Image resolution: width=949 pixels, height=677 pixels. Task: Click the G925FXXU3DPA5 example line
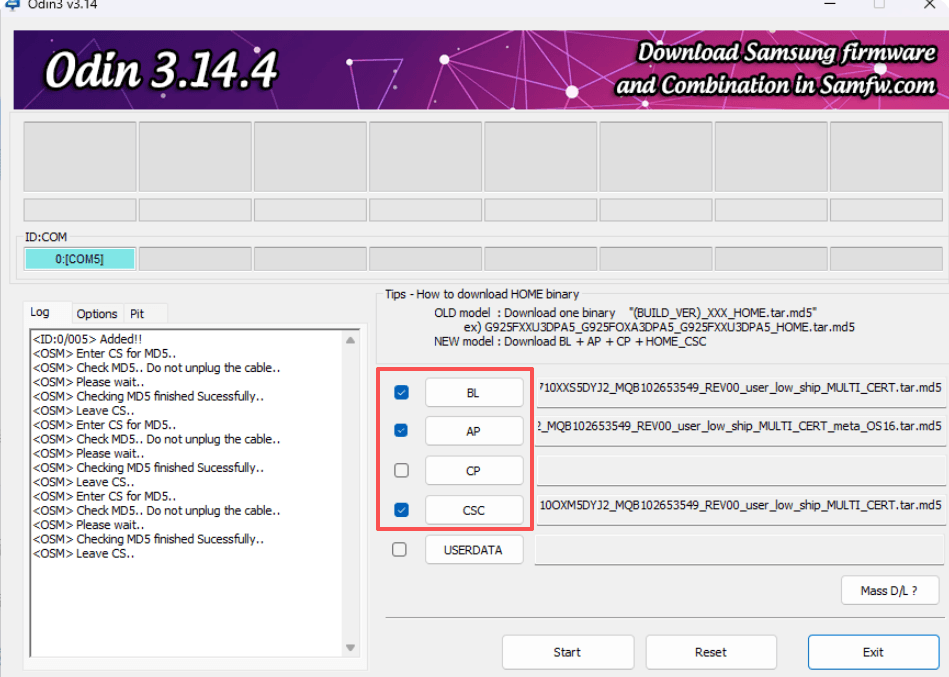(660, 327)
